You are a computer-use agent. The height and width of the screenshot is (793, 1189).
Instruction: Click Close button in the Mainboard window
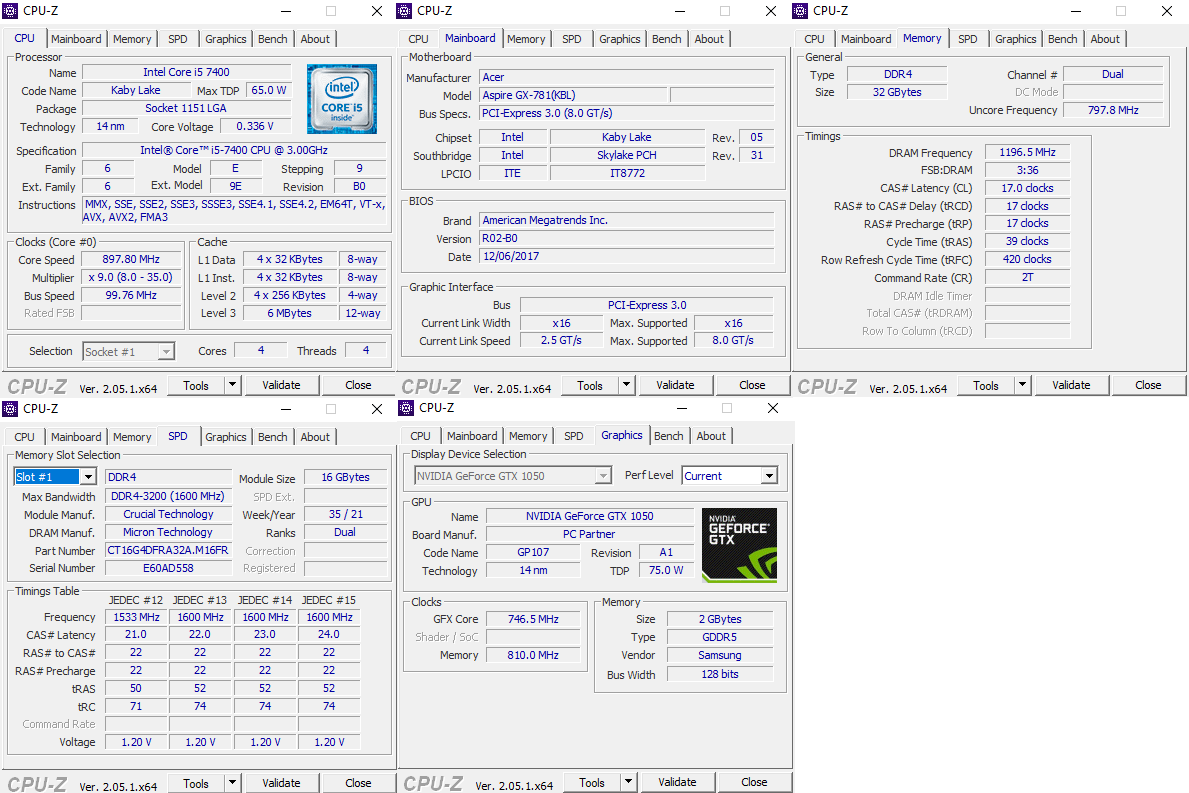tap(752, 385)
